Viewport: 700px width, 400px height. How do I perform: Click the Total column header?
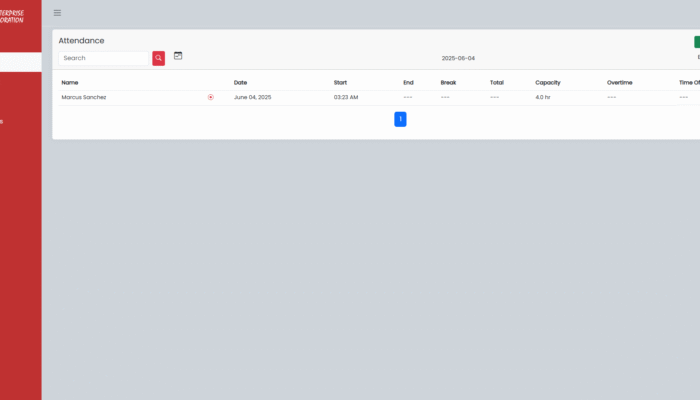[x=497, y=83]
